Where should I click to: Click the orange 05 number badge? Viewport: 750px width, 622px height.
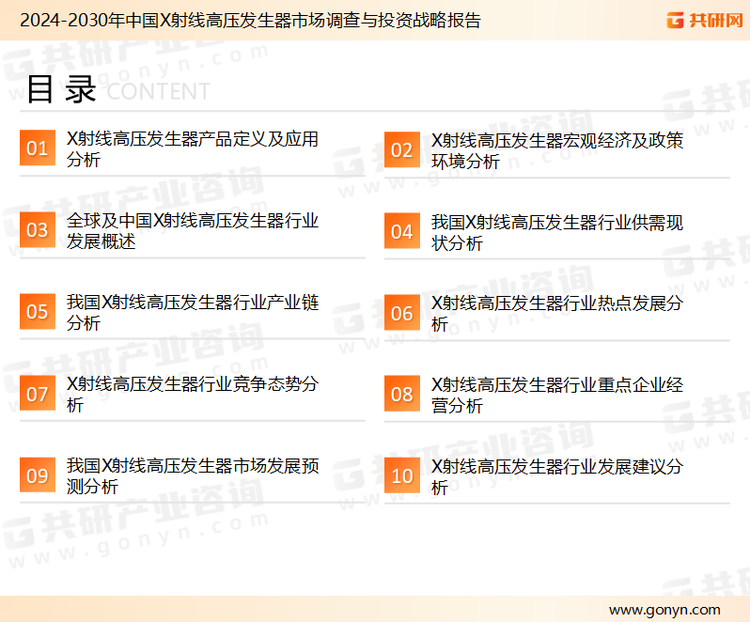click(37, 312)
